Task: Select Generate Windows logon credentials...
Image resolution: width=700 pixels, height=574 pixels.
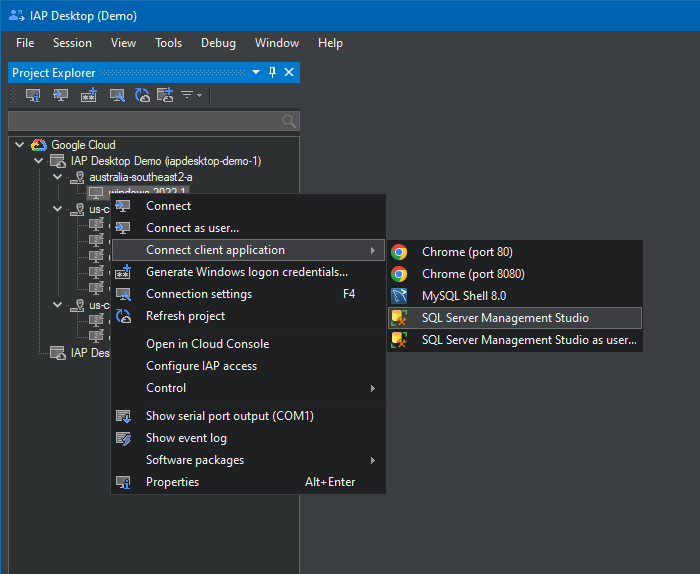Action: pos(248,272)
